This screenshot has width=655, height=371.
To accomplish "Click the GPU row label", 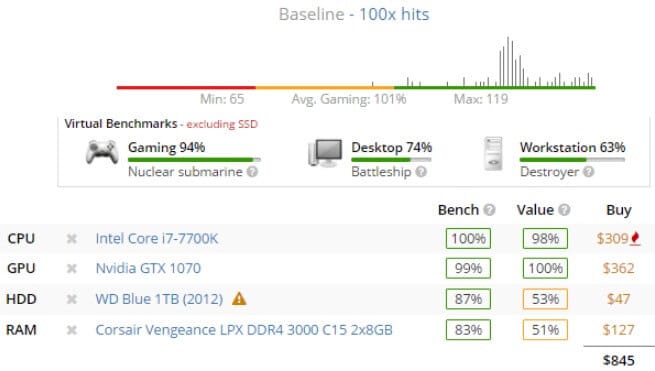I will click(21, 268).
